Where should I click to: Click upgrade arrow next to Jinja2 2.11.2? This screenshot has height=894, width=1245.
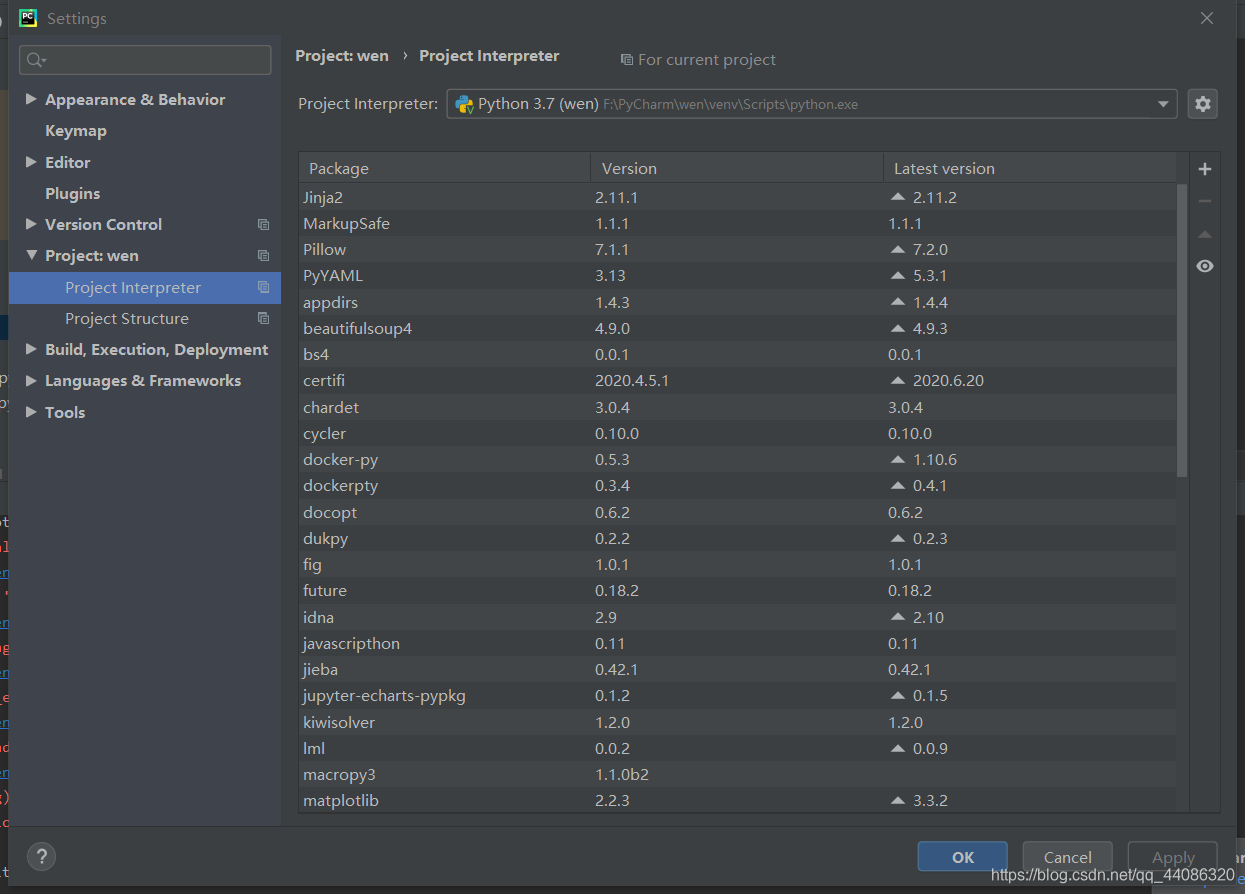[x=897, y=197]
